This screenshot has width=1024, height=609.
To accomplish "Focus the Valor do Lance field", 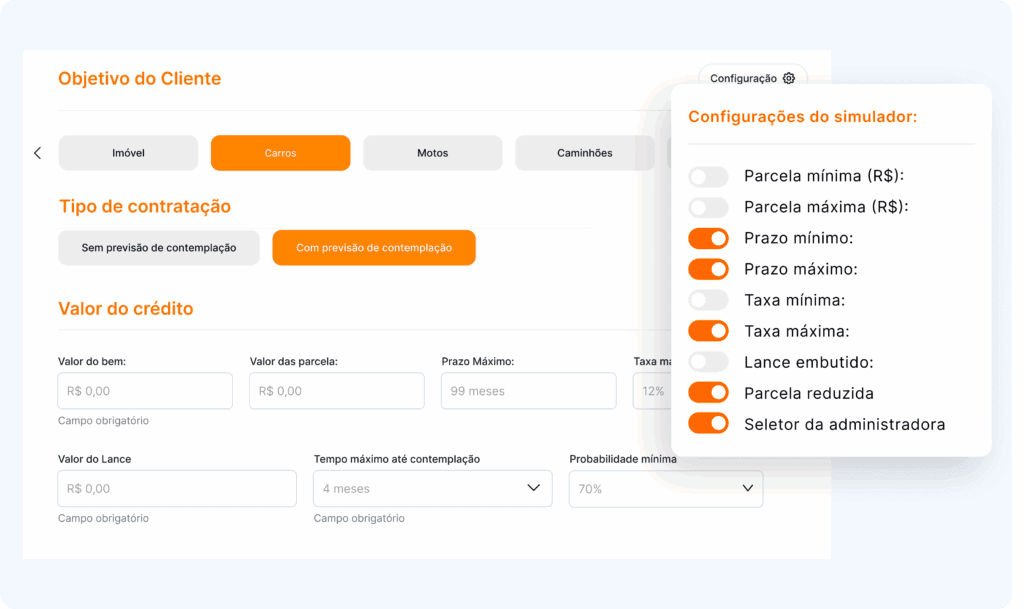I will pyautogui.click(x=177, y=489).
